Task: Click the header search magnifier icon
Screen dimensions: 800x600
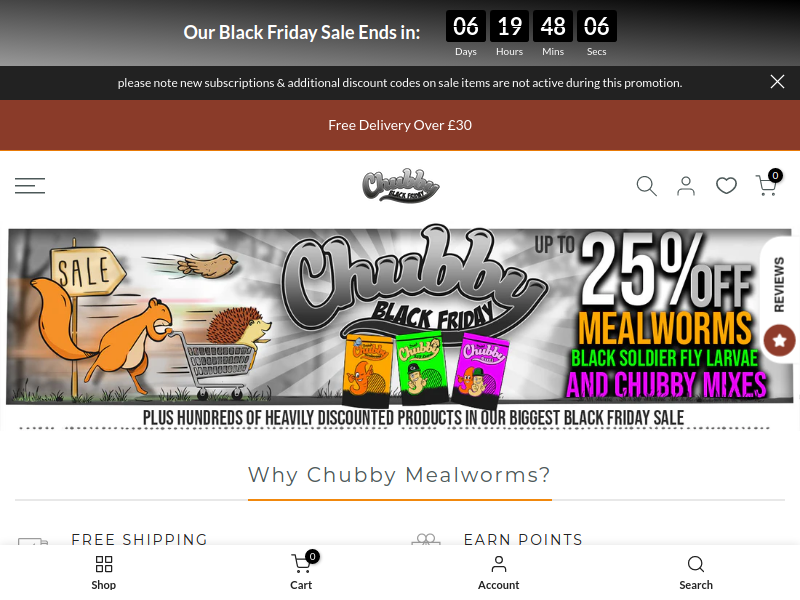Action: click(646, 186)
